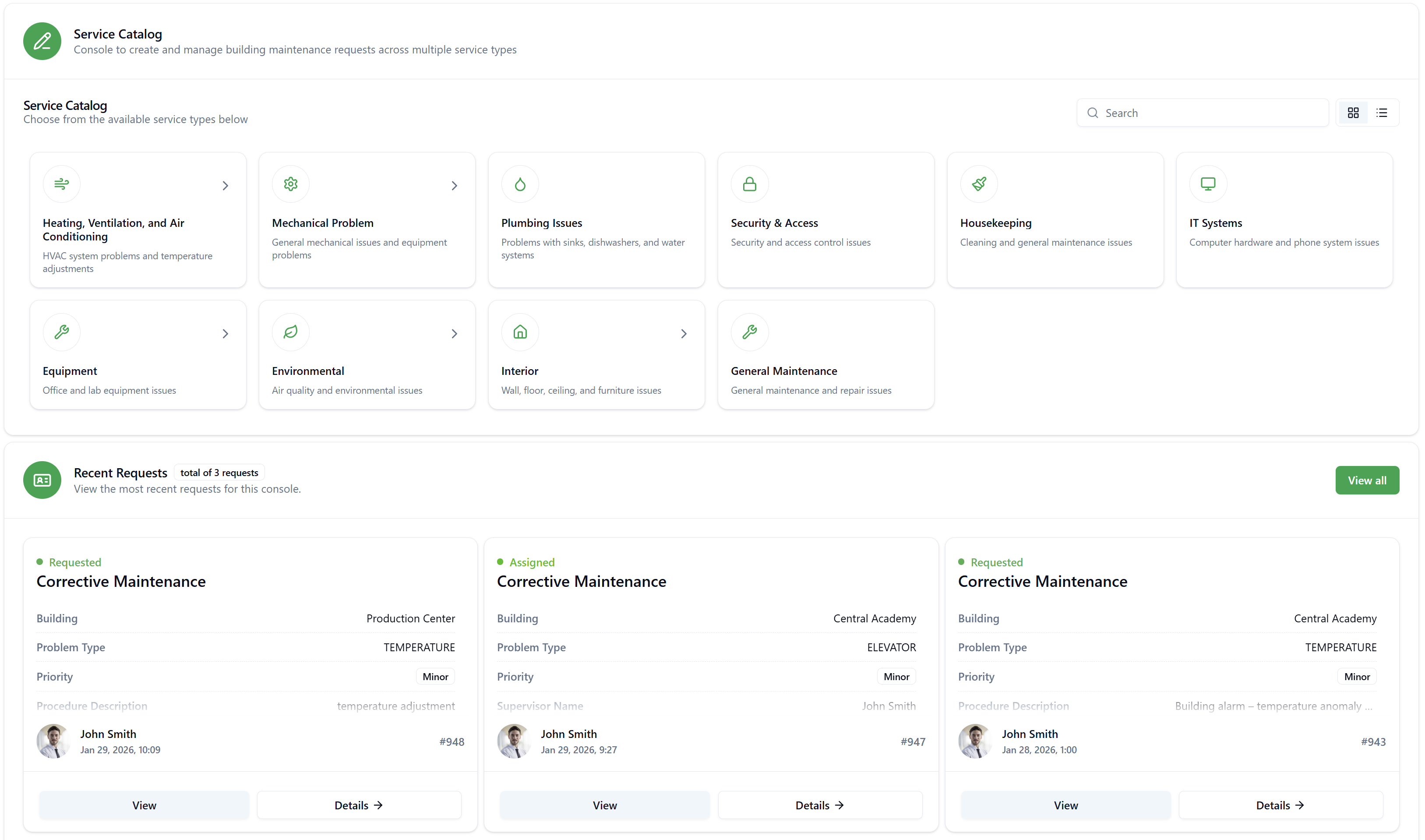Click John Smith's avatar on request #948
The height and width of the screenshot is (840, 1425).
click(54, 741)
